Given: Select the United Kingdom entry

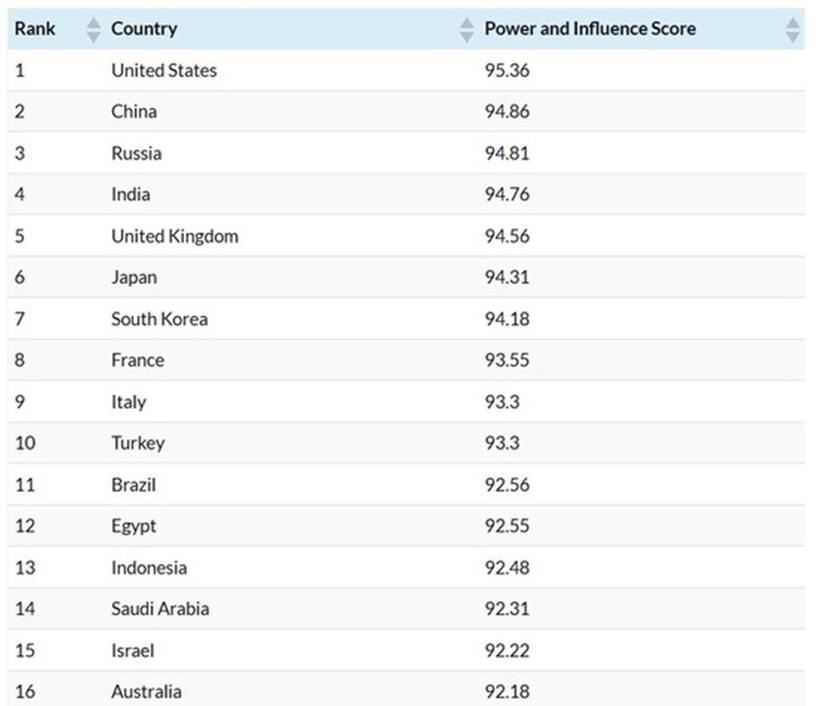Looking at the screenshot, I should pyautogui.click(x=175, y=237).
